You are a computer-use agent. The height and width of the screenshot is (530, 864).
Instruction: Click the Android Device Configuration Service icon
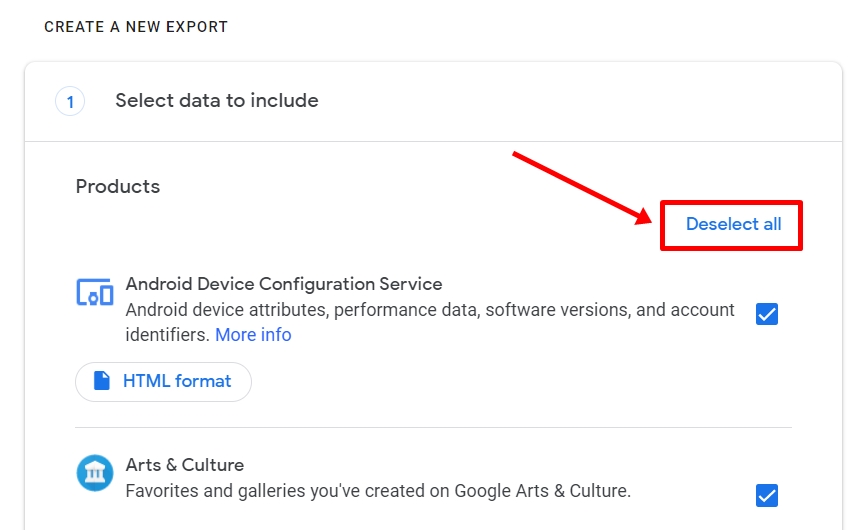(x=95, y=293)
